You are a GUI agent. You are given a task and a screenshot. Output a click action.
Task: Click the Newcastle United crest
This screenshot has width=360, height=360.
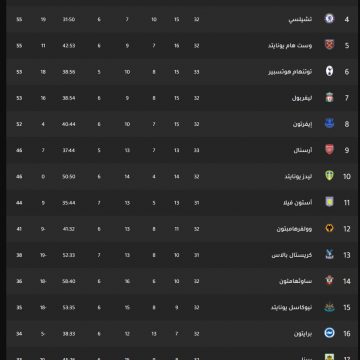tap(329, 307)
